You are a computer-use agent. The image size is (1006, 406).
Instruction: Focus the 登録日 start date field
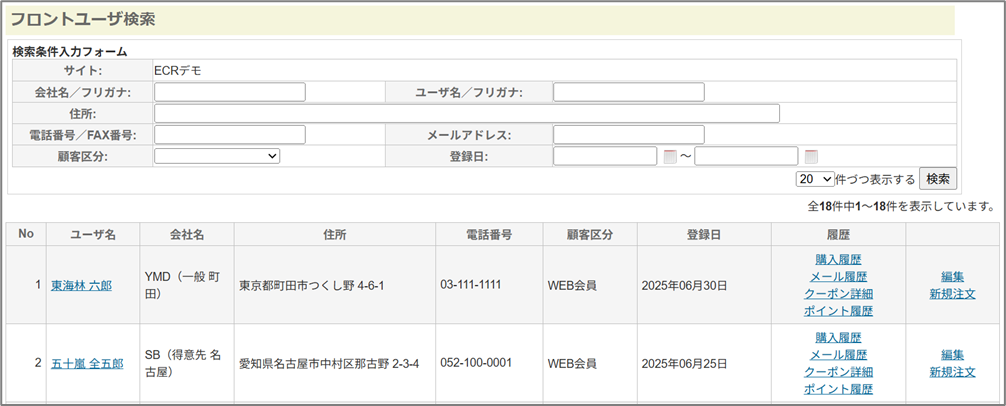pos(605,156)
